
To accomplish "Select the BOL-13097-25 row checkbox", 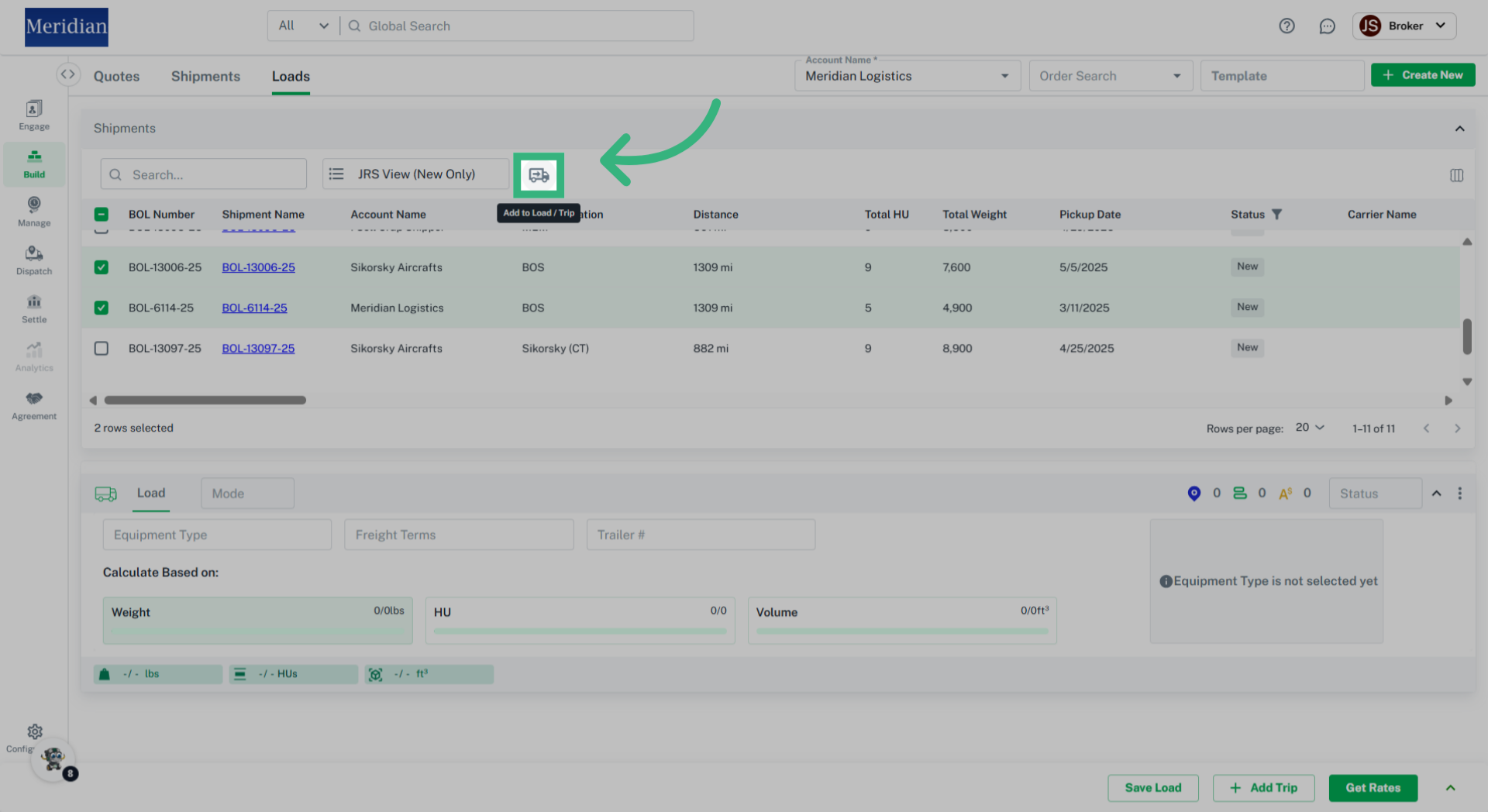I will tap(102, 349).
